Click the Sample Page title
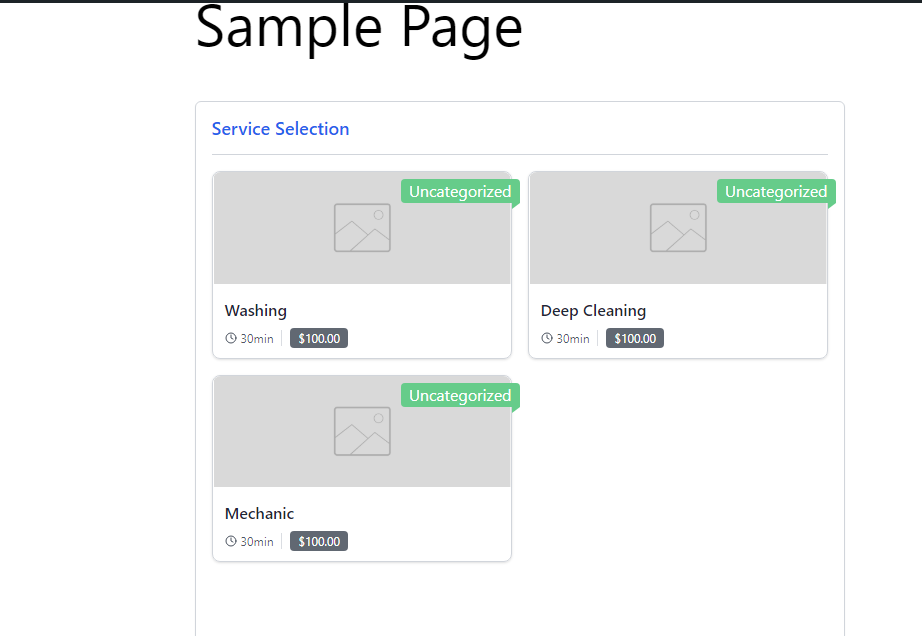The width and height of the screenshot is (922, 636). point(359,28)
